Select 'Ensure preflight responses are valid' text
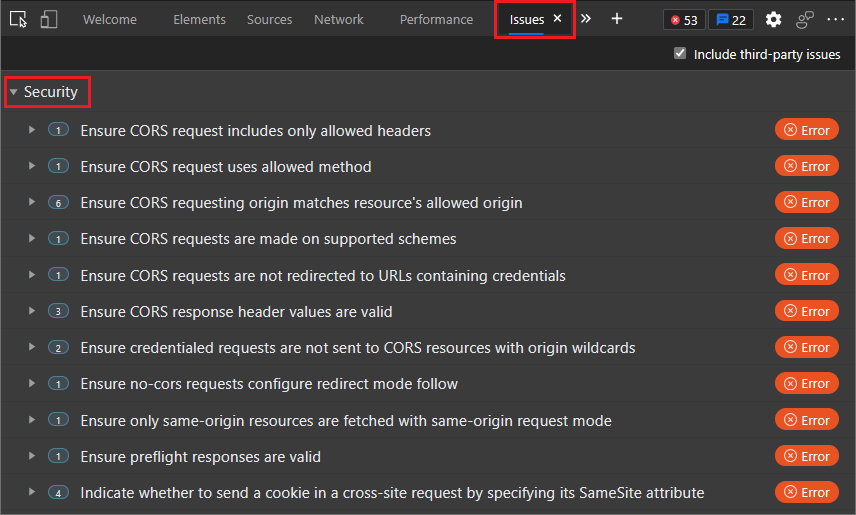Viewport: 856px width, 515px height. click(x=200, y=456)
